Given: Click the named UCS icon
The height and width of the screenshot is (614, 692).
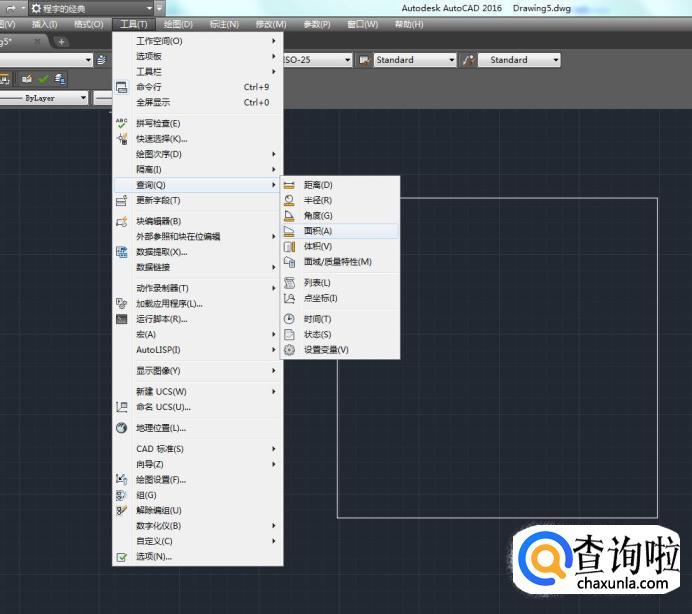Looking at the screenshot, I should [121, 407].
